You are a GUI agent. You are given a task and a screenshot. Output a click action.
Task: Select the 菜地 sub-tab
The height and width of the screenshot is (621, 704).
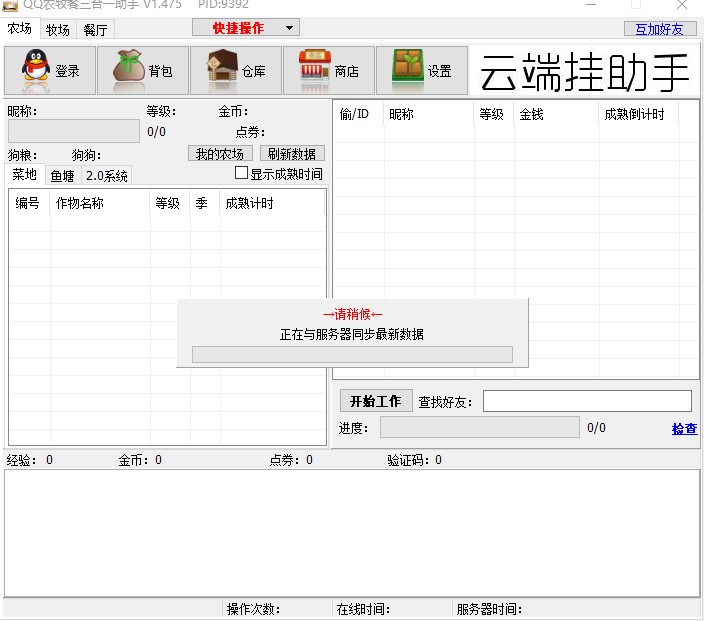(24, 174)
